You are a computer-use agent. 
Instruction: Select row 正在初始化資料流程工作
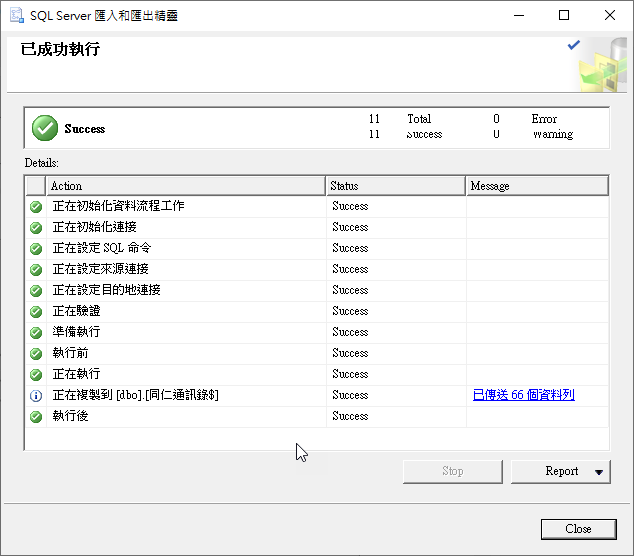pyautogui.click(x=317, y=207)
